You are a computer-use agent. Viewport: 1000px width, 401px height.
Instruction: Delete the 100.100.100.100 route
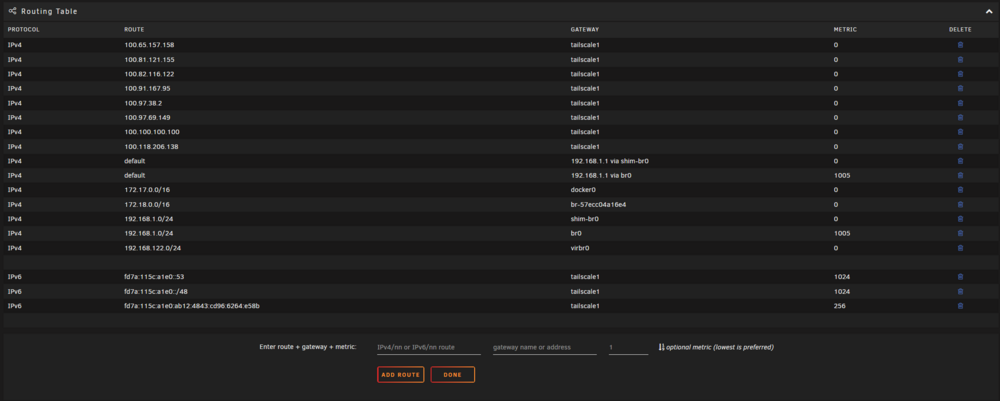click(960, 132)
